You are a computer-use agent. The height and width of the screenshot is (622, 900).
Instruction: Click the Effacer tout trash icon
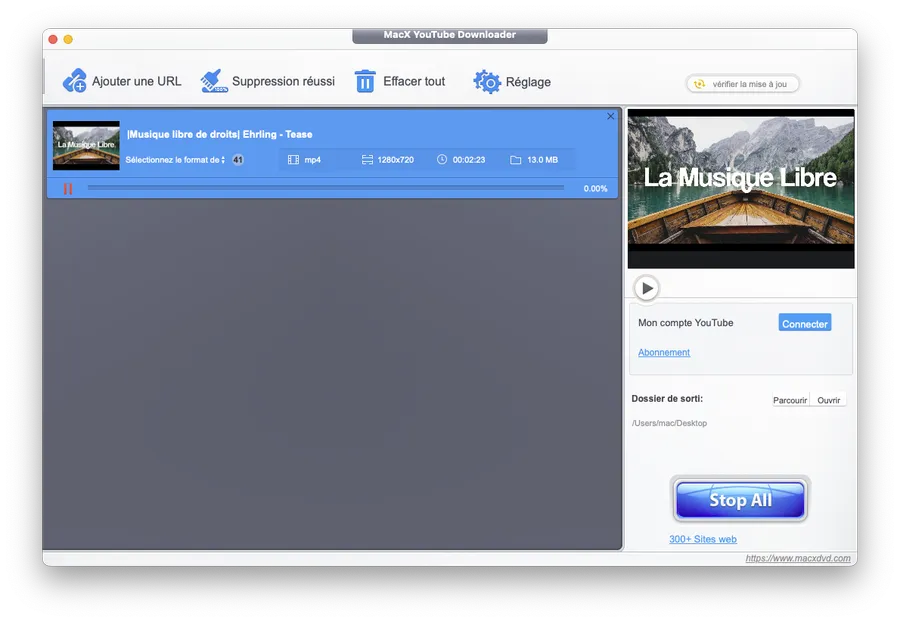tap(365, 81)
